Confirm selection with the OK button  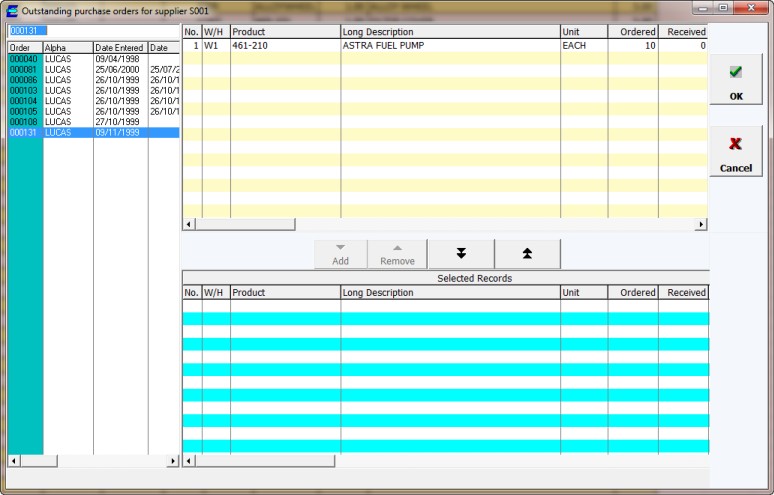point(735,79)
